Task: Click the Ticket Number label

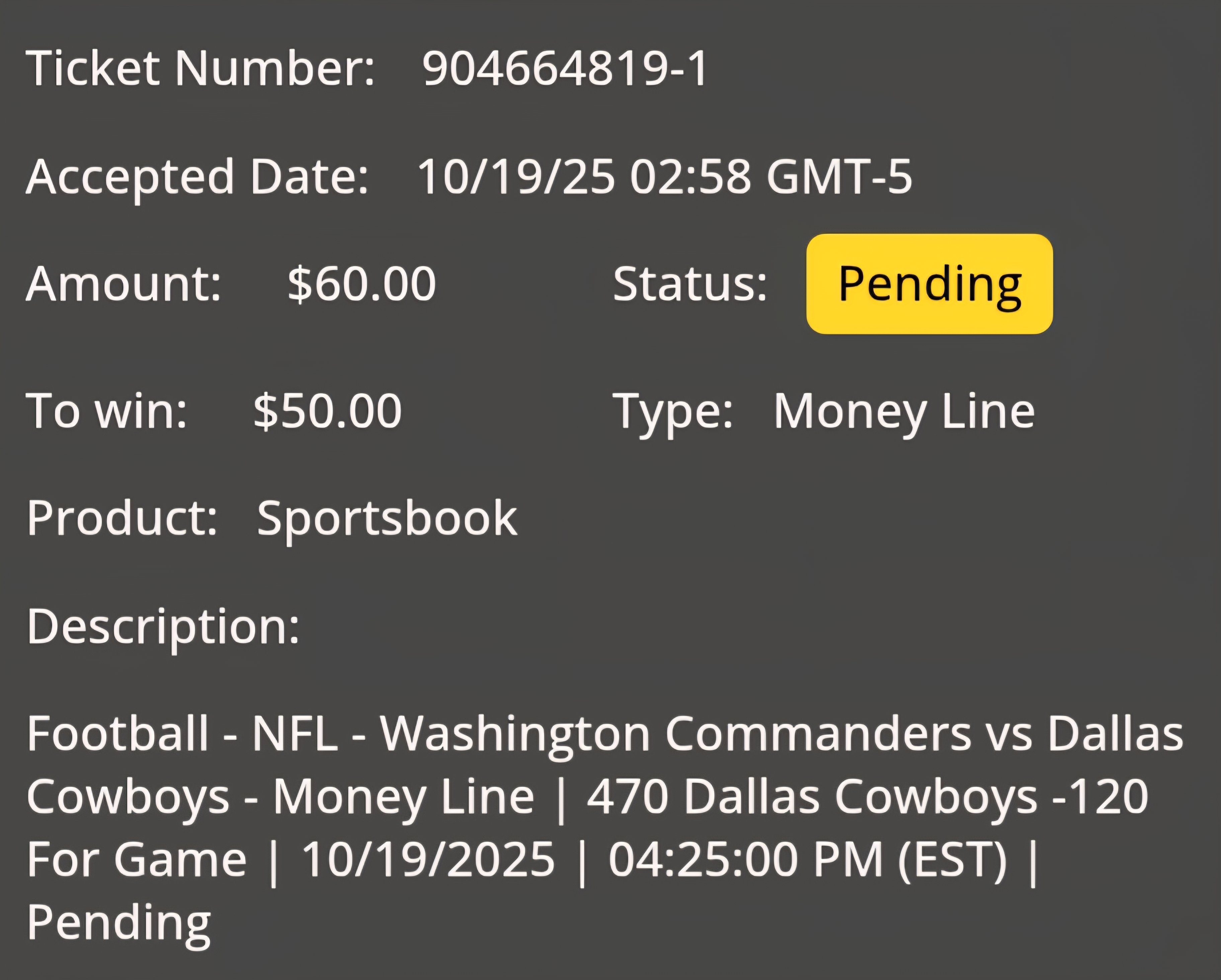Action: [200, 68]
